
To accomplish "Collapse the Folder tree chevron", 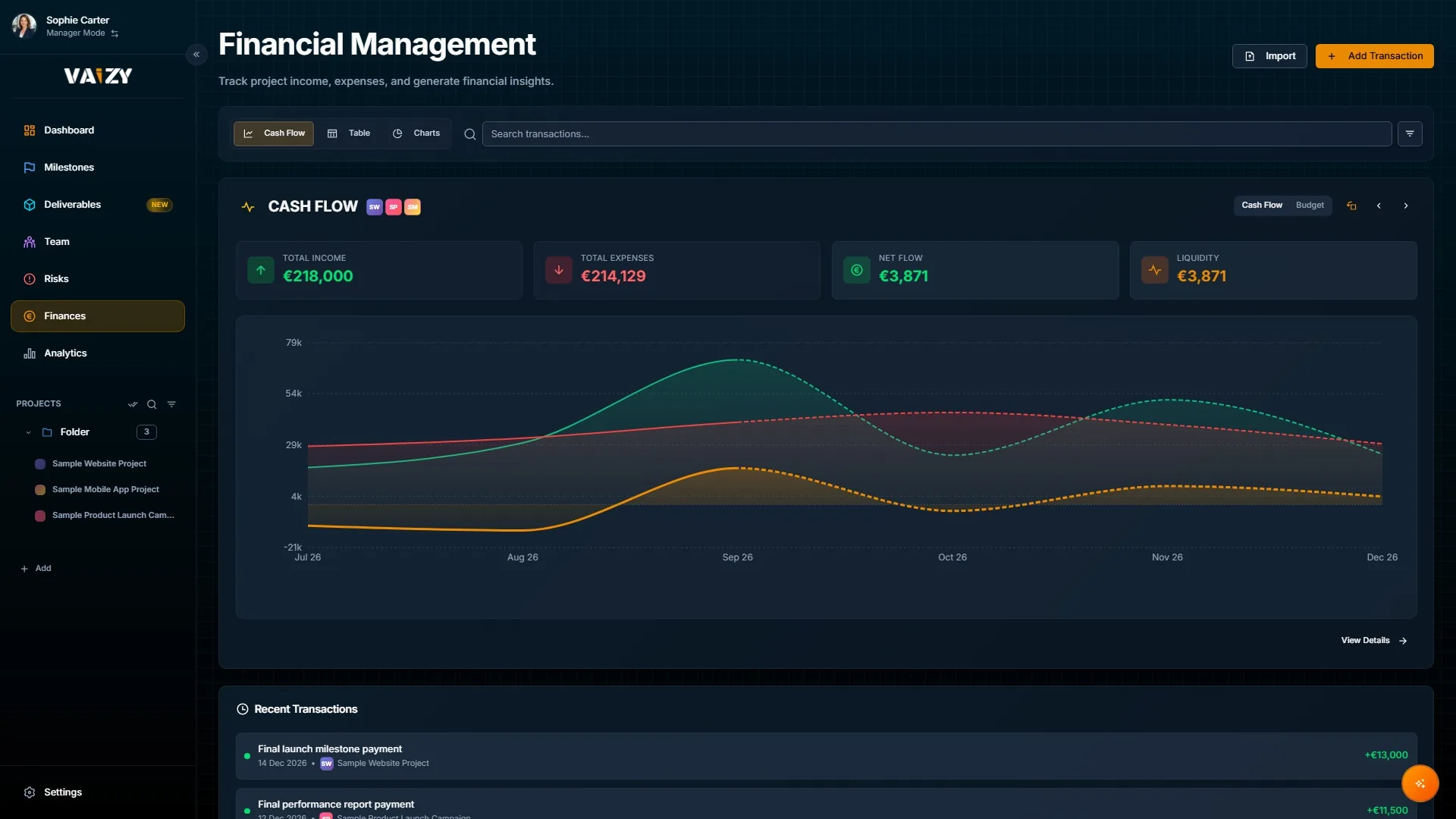I will click(x=28, y=432).
